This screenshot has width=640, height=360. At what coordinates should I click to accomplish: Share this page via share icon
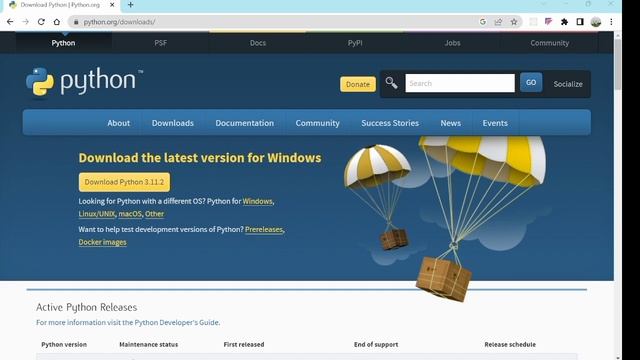pyautogui.click(x=498, y=22)
